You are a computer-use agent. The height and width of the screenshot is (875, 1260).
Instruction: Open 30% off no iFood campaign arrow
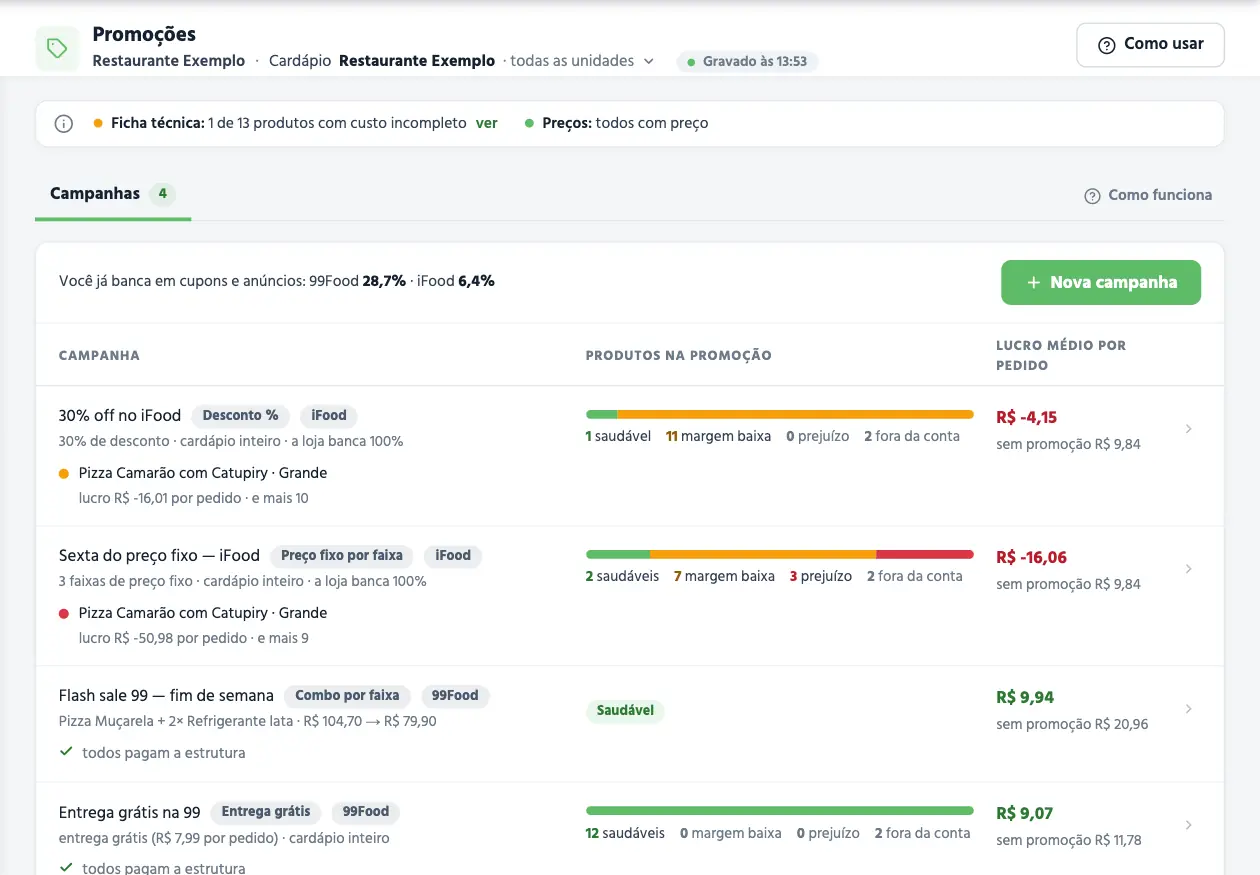[1188, 429]
